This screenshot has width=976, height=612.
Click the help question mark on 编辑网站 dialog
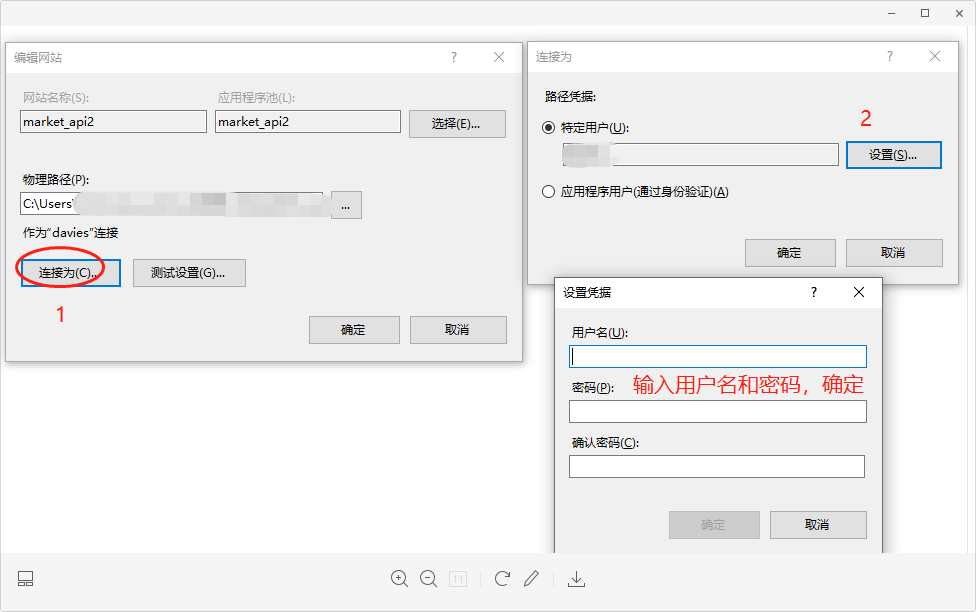[x=454, y=57]
